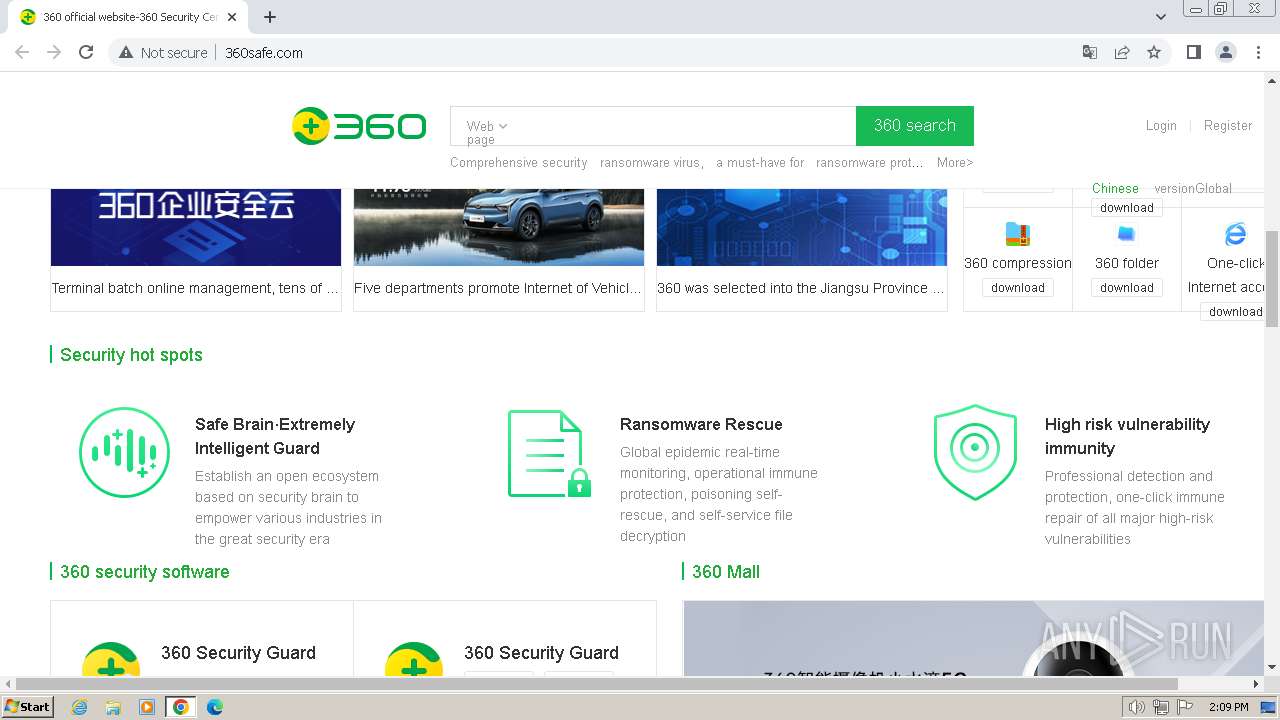The image size is (1280, 720).
Task: Open Chrome three-dot menu
Action: click(x=1258, y=52)
